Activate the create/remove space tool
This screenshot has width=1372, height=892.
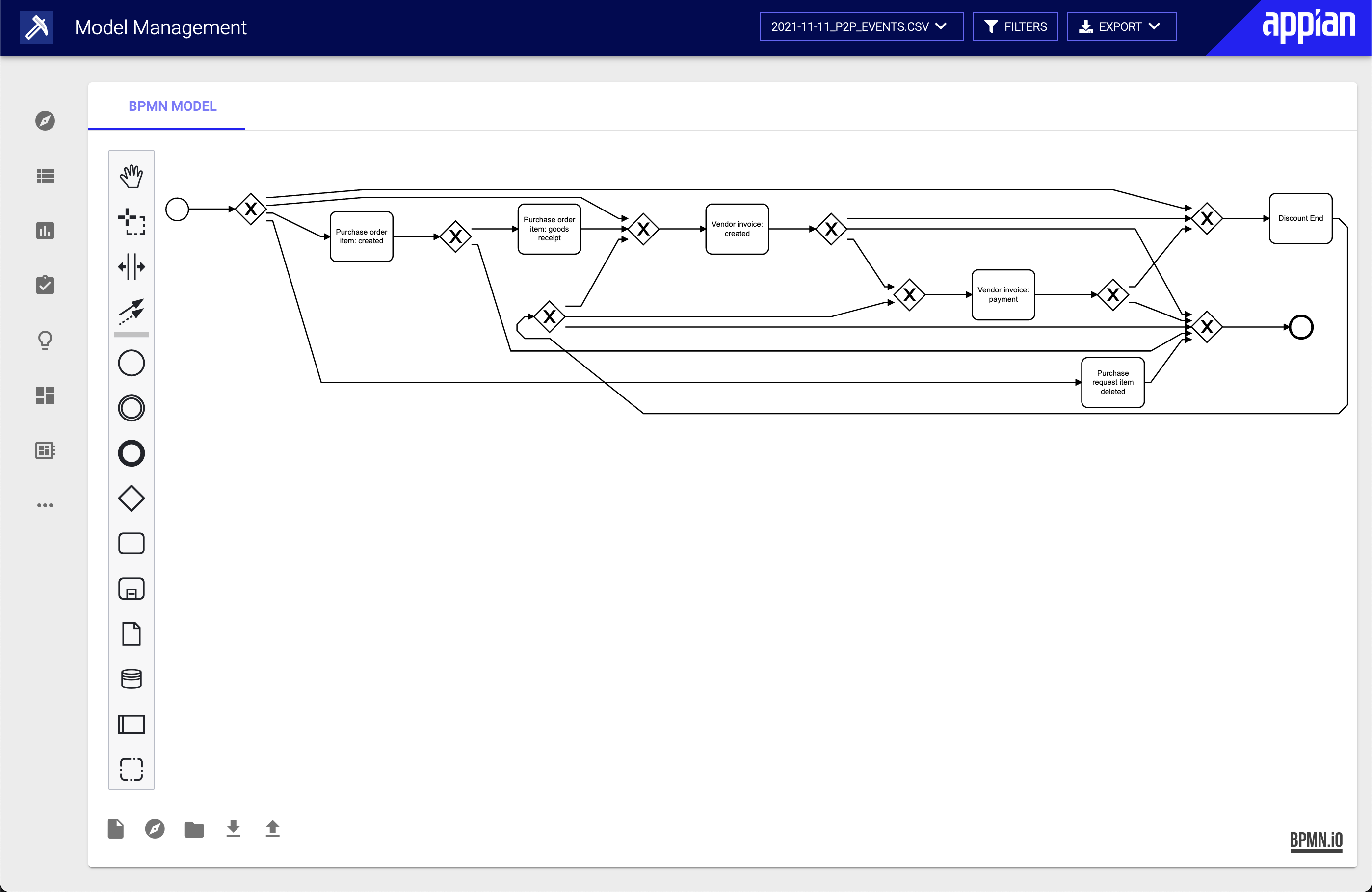tap(132, 267)
